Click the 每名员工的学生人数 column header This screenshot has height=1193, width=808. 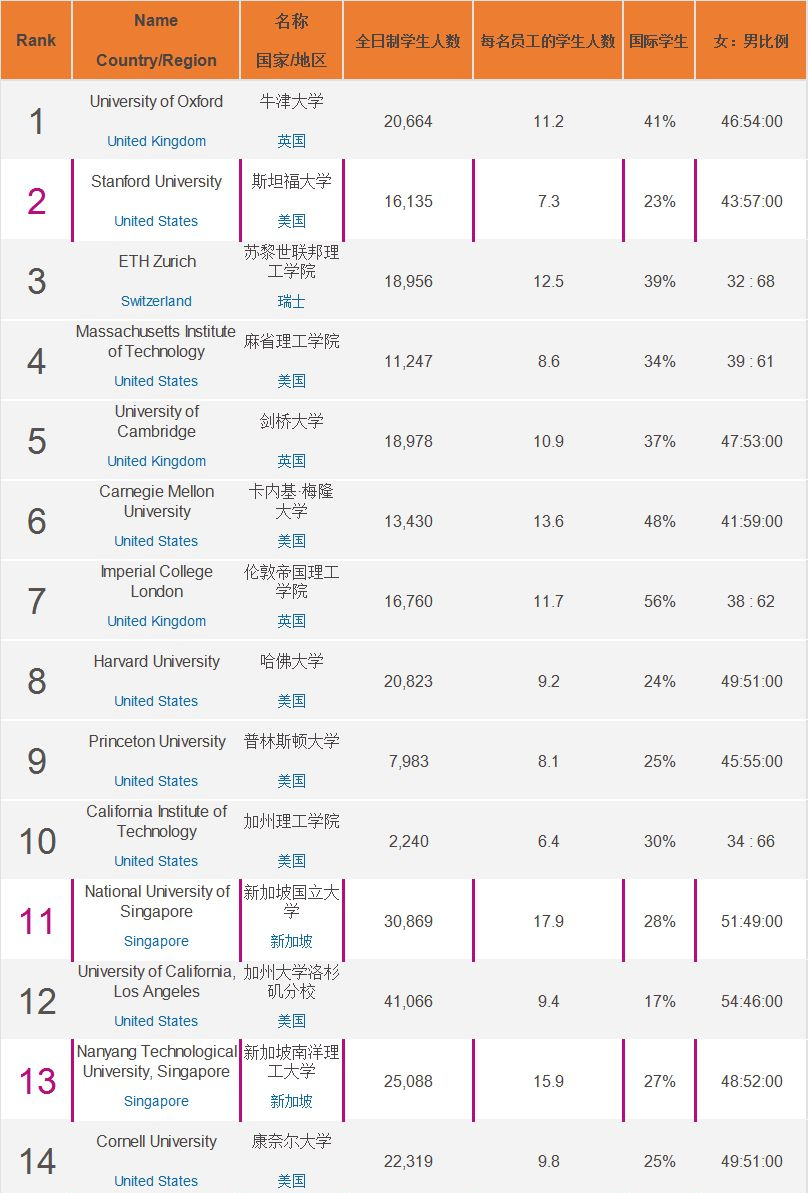tap(548, 41)
